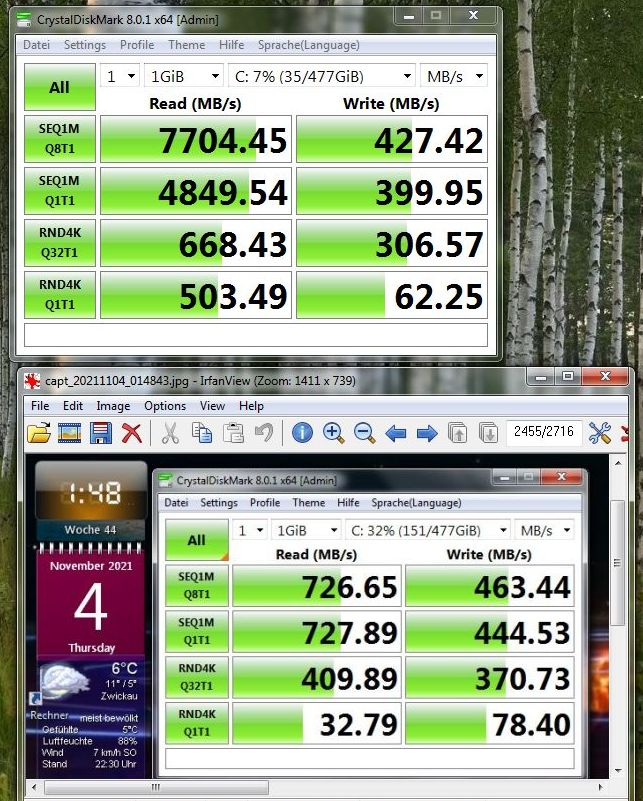Open IrfanView View menu
The width and height of the screenshot is (643, 801).
(x=212, y=406)
